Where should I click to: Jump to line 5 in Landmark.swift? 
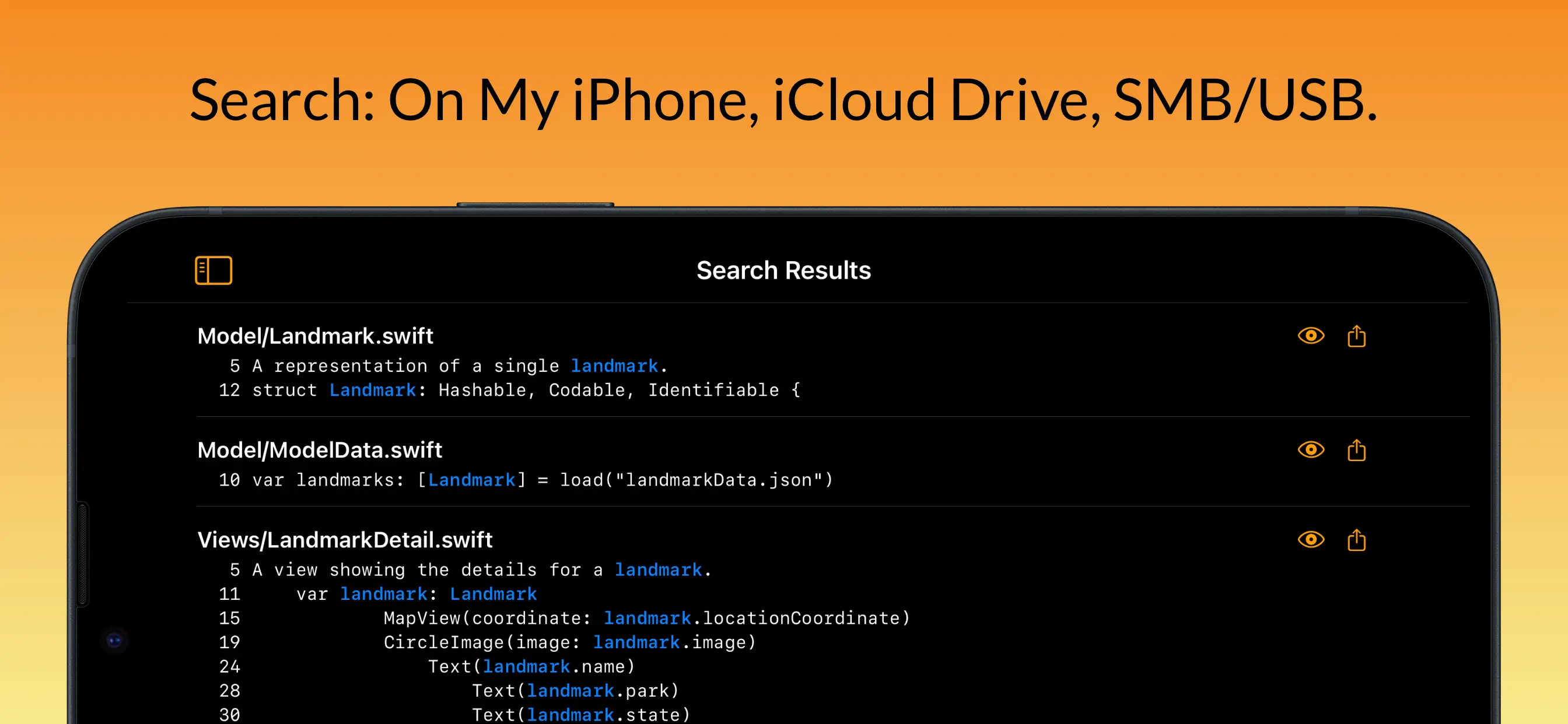pos(448,365)
